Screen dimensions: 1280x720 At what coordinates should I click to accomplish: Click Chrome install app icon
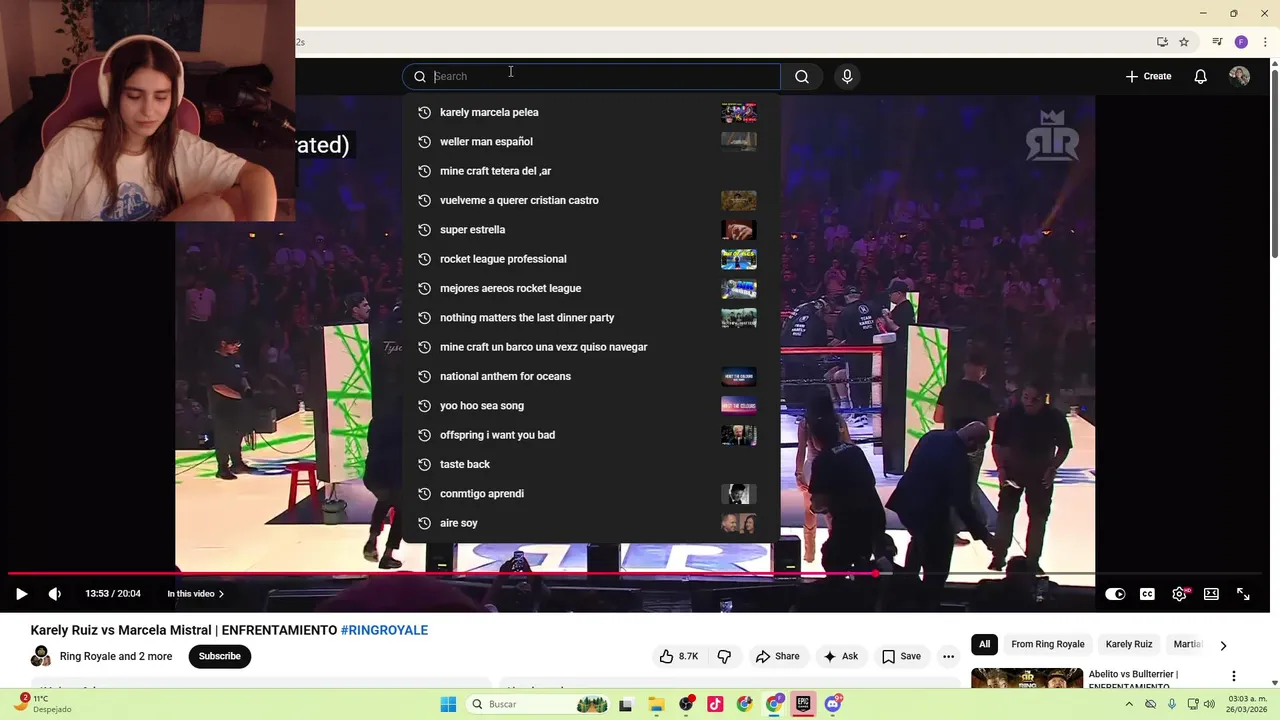pyautogui.click(x=1162, y=42)
